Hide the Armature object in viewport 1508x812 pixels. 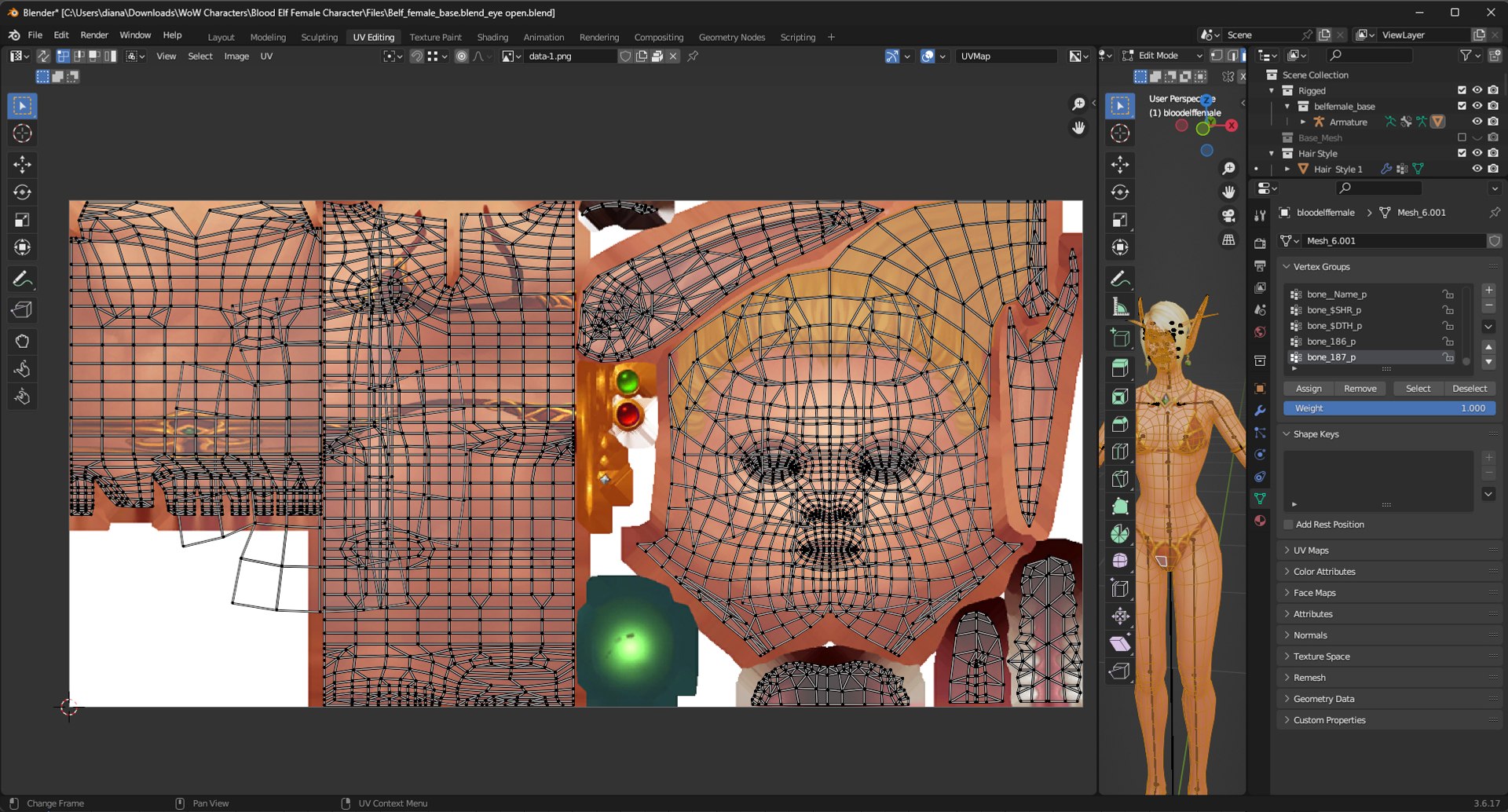[x=1477, y=122]
